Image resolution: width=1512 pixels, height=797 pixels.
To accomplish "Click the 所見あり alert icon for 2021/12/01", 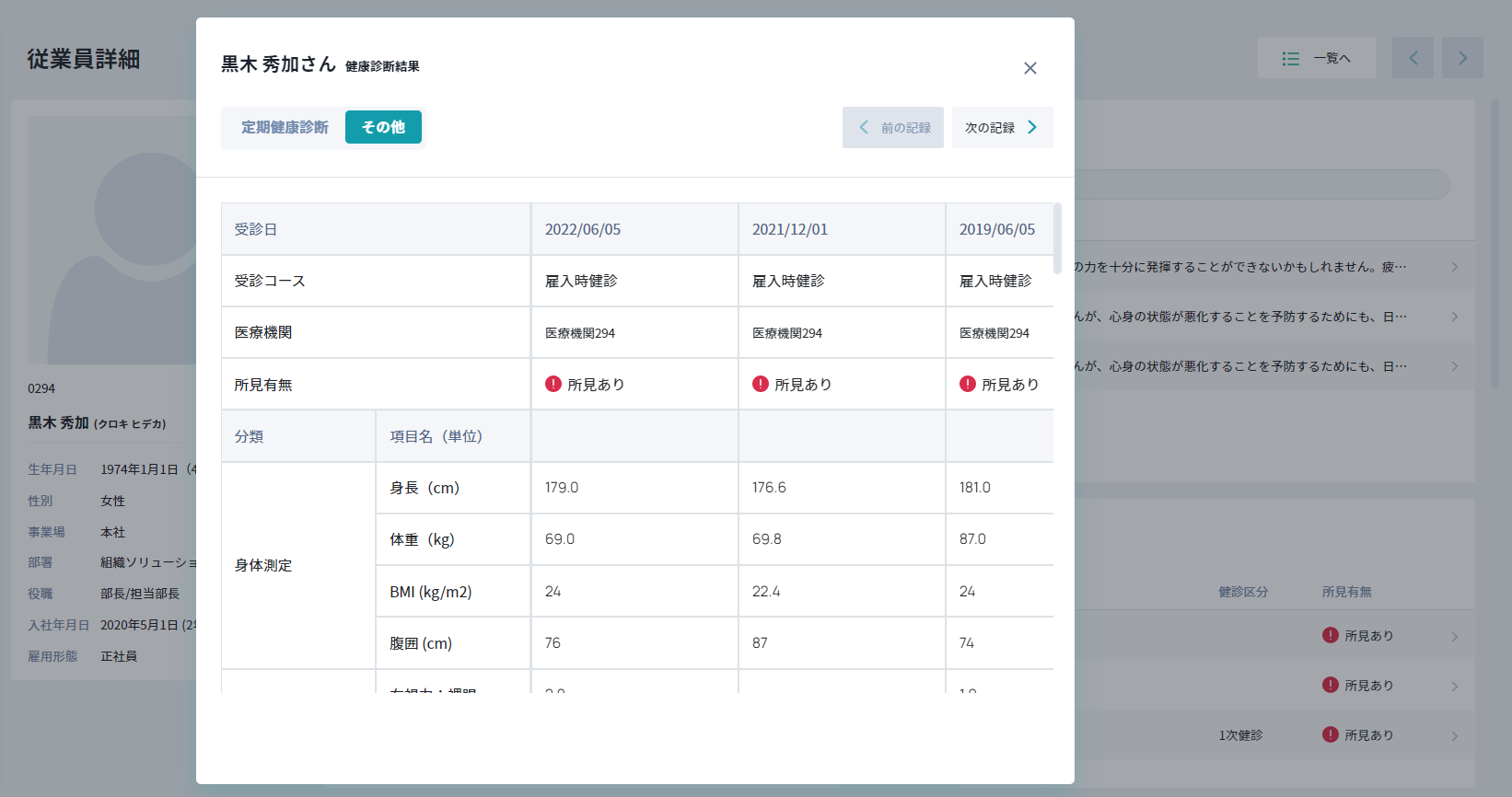I will (761, 384).
